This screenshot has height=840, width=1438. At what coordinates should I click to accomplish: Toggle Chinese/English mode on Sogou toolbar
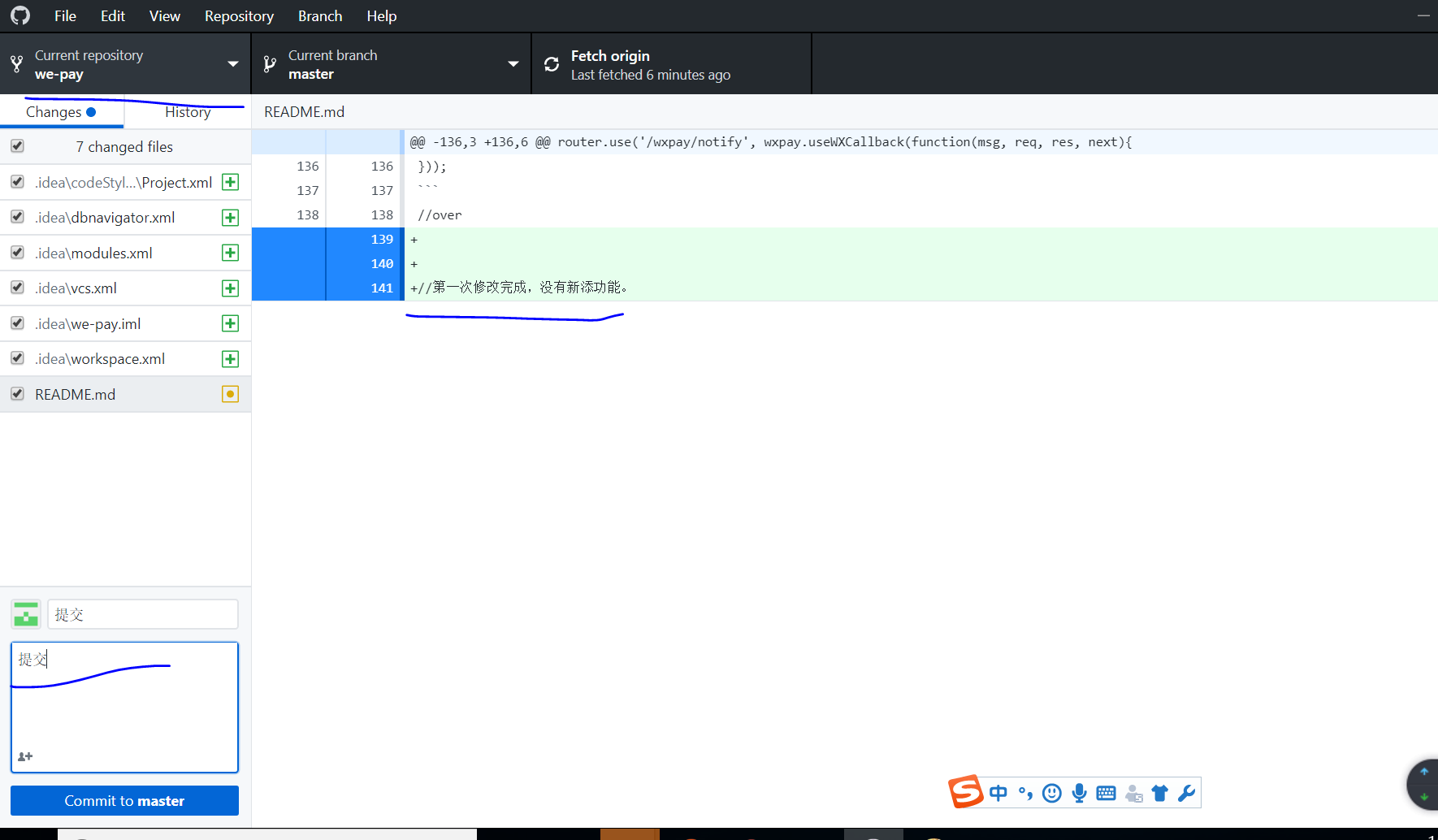click(x=998, y=793)
